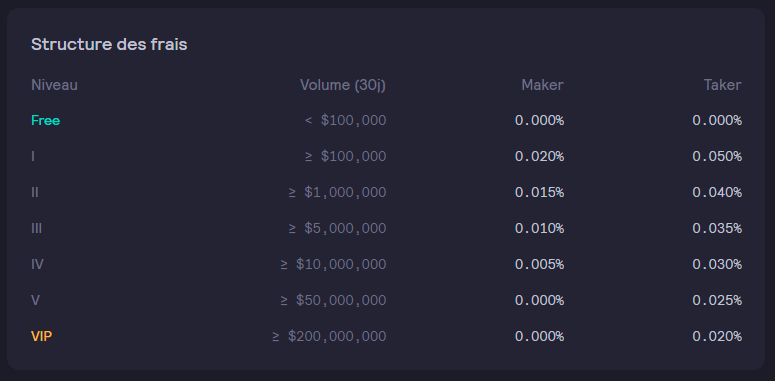Click the 0.050% taker fee value
Image resolution: width=775 pixels, height=381 pixels.
tap(717, 157)
